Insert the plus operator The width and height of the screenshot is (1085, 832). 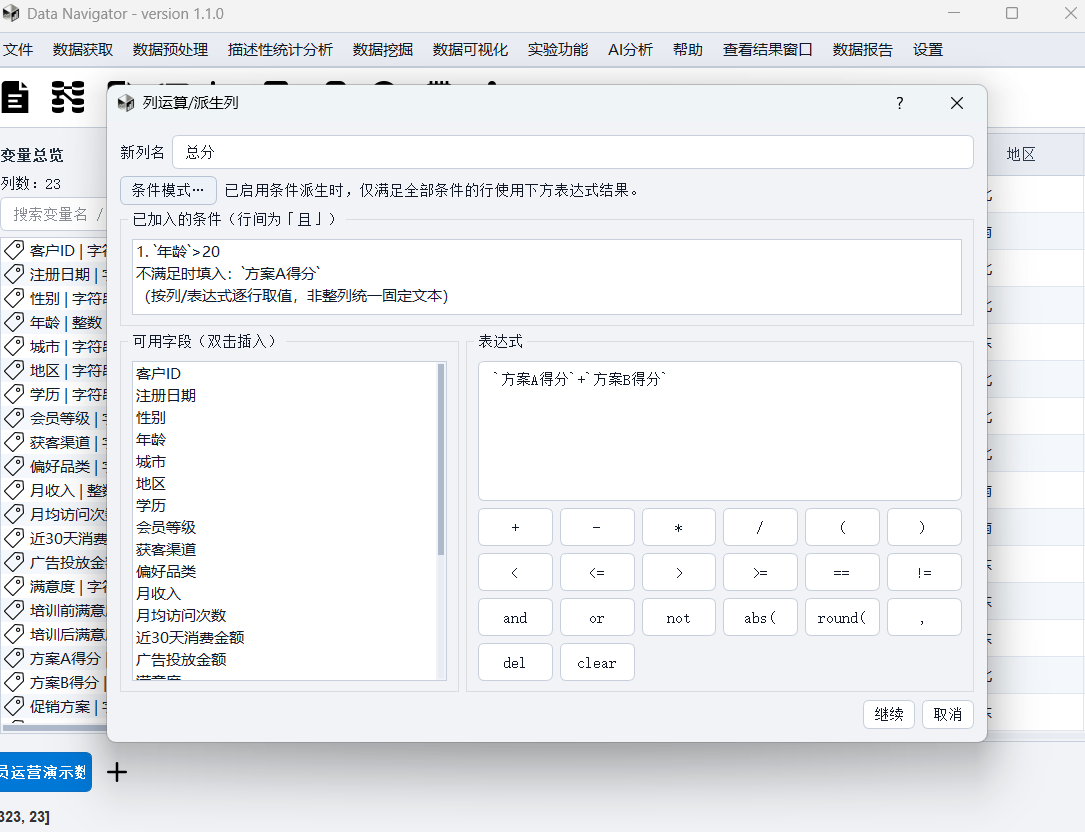coord(516,527)
